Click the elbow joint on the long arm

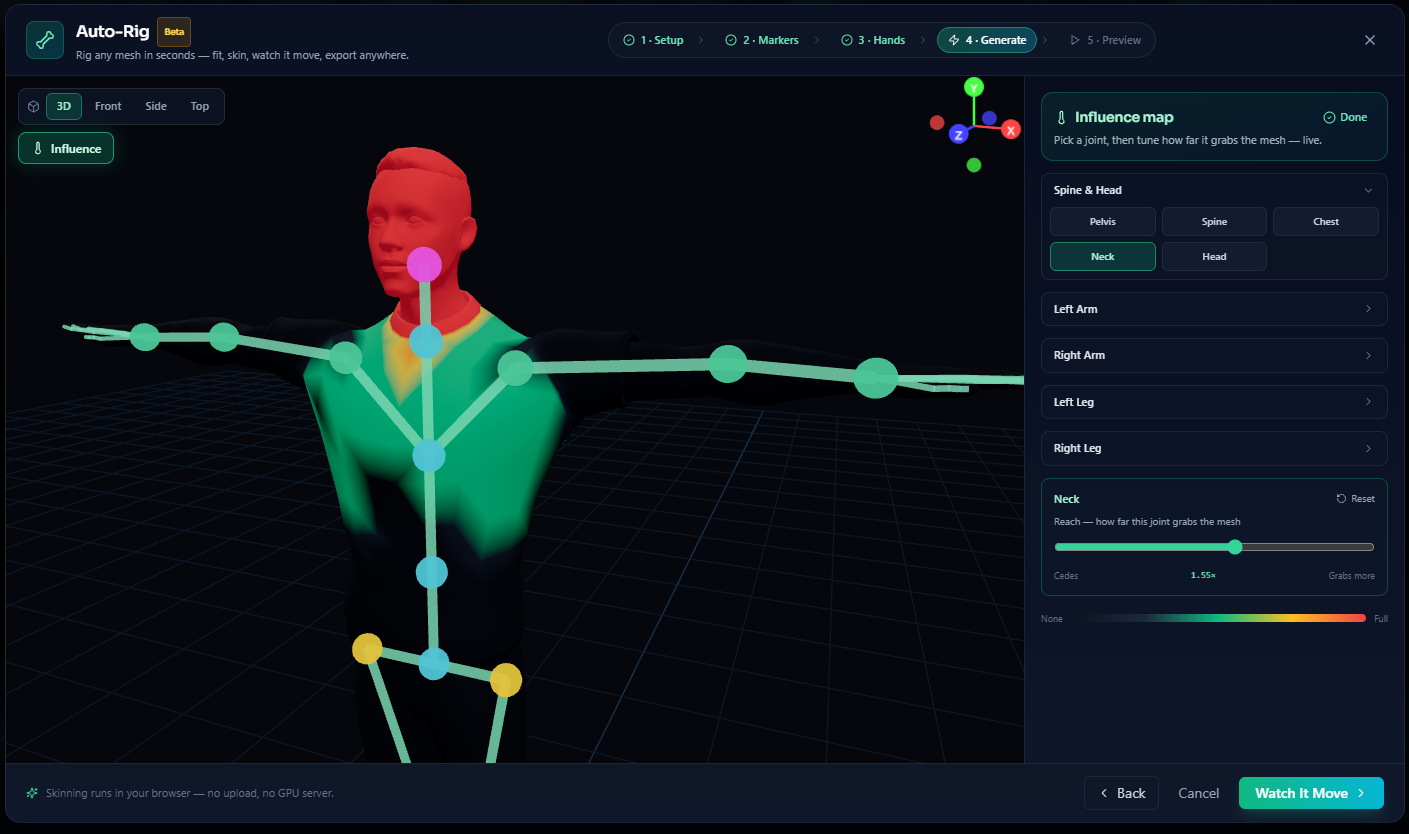click(x=728, y=363)
